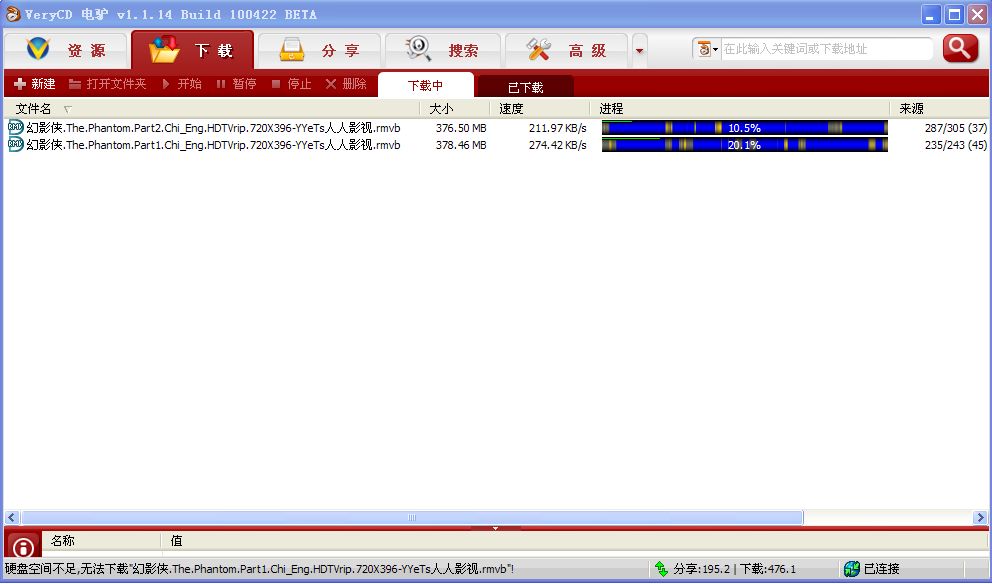Image resolution: width=992 pixels, height=584 pixels.
Task: Click the 10.5% progress bar
Action: [x=745, y=128]
